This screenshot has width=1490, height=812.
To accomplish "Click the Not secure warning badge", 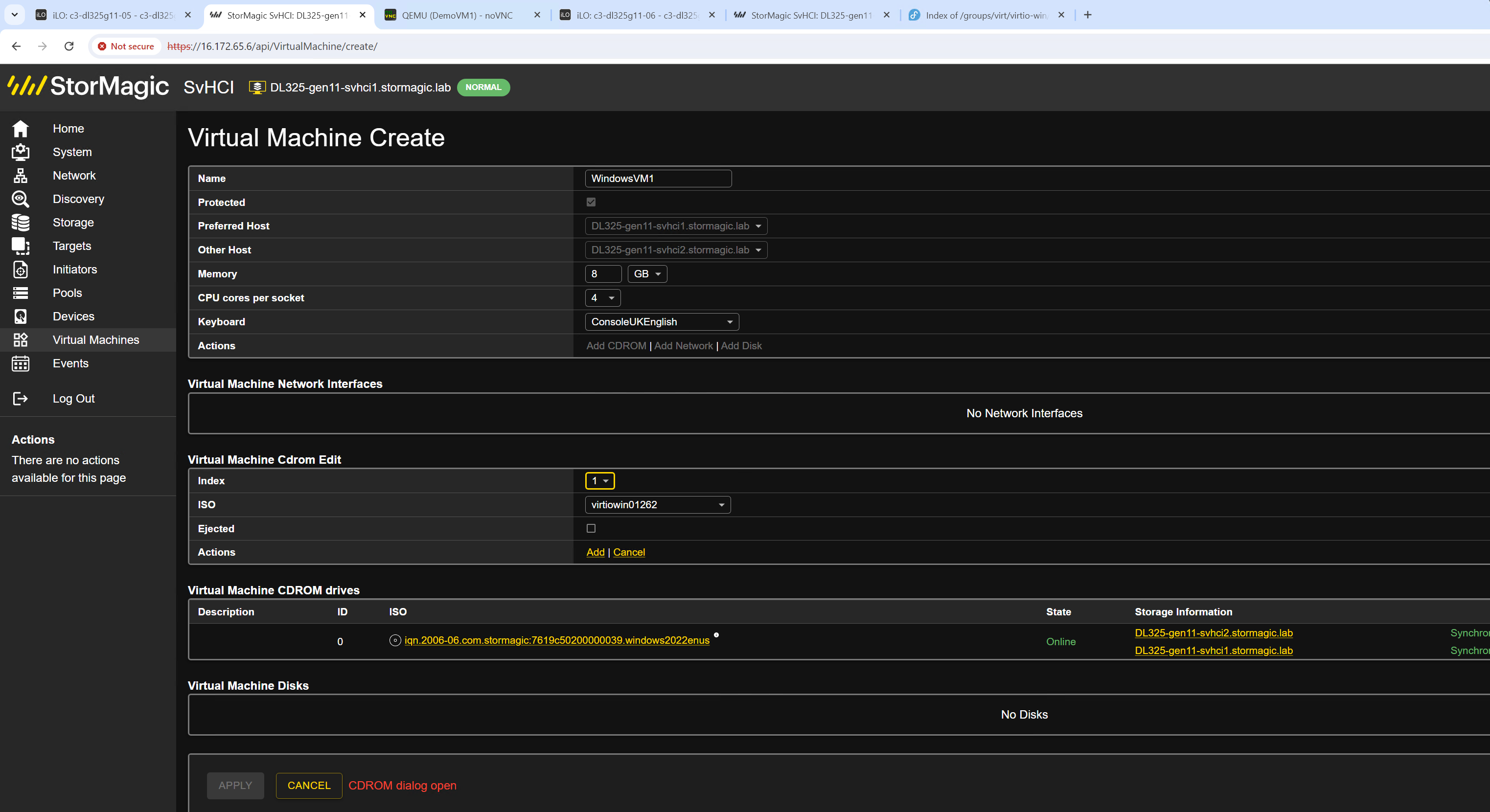I will click(126, 46).
